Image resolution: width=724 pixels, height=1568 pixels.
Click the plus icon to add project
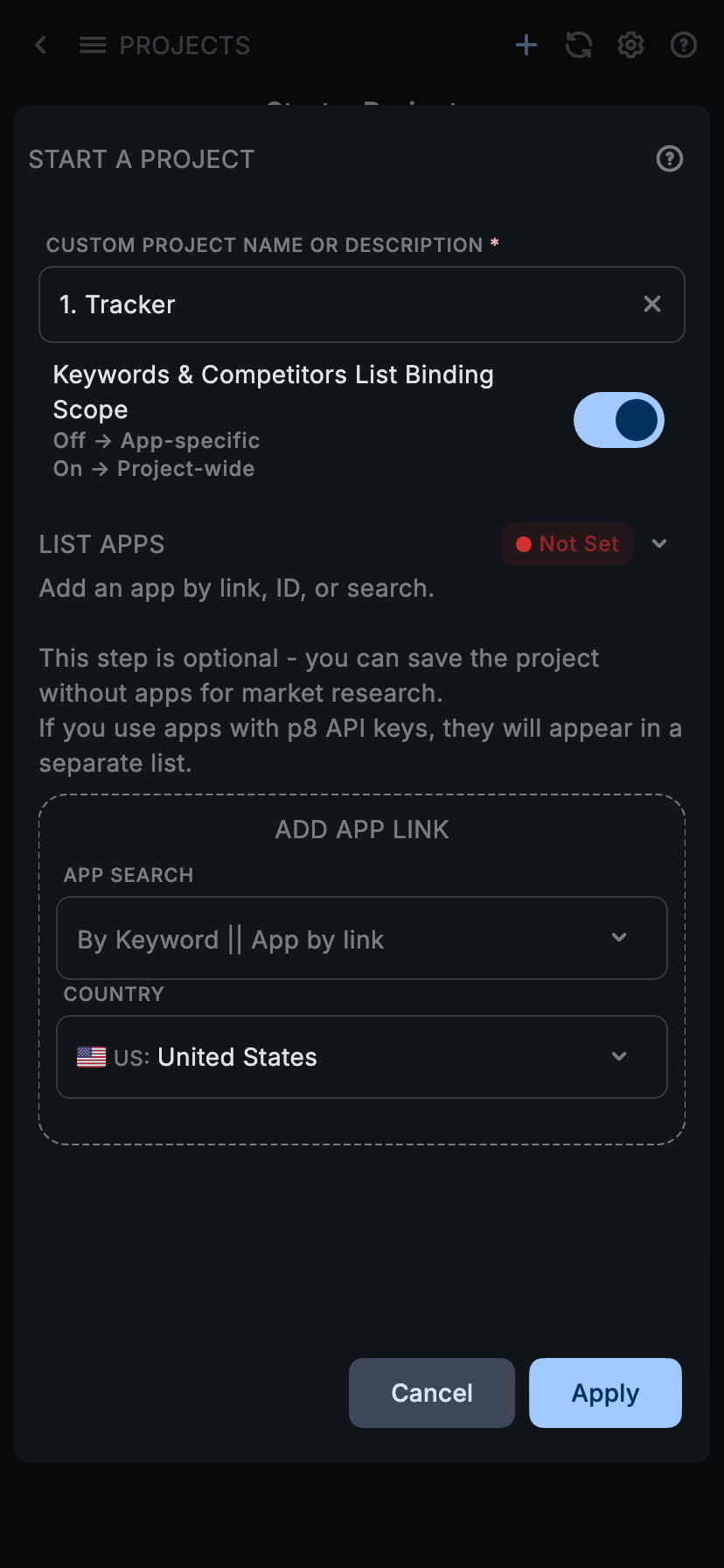pos(526,45)
